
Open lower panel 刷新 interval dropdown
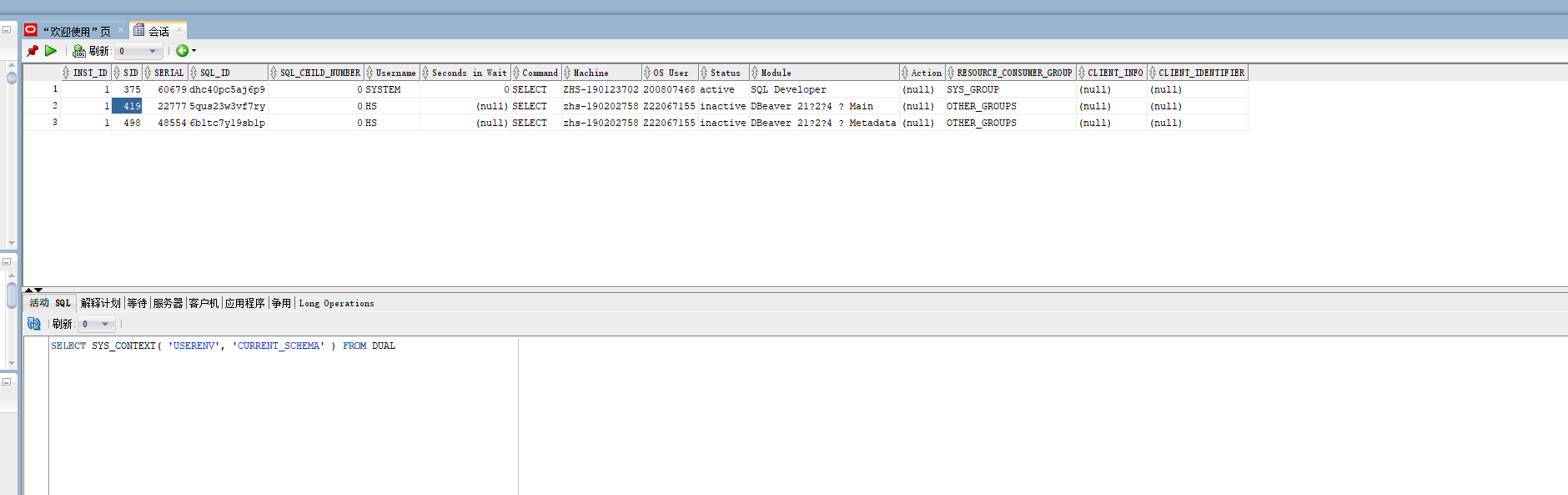pyautogui.click(x=105, y=324)
